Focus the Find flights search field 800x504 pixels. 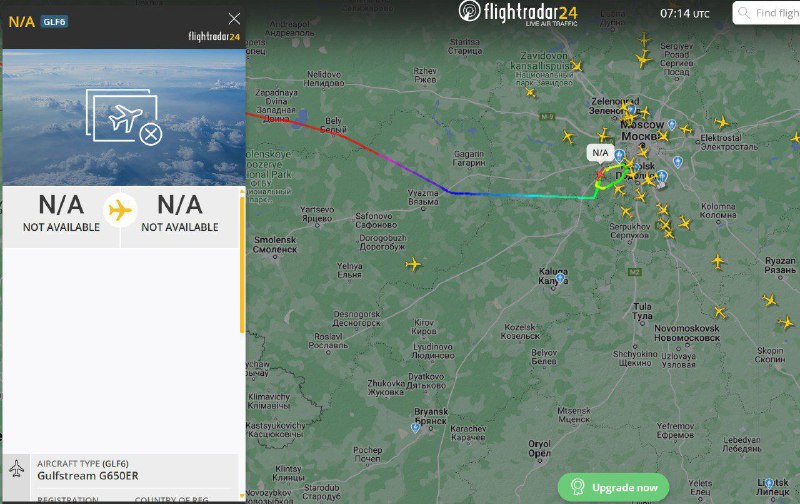[766, 13]
